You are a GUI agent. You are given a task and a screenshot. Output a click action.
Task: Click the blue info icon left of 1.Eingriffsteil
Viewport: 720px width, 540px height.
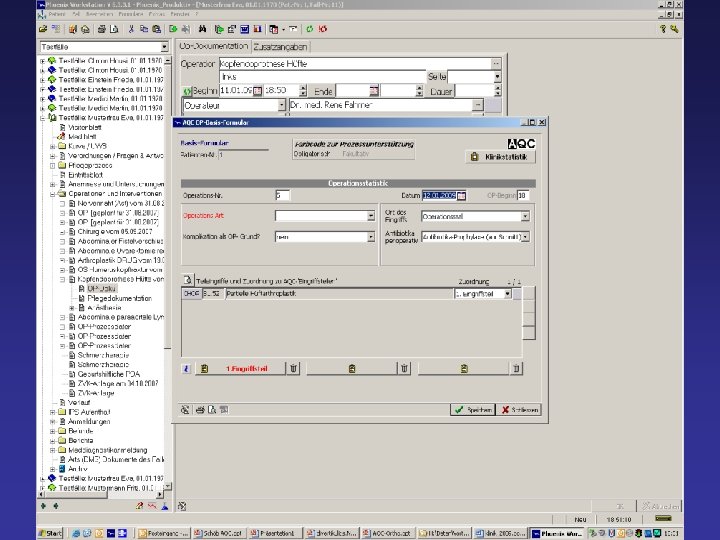(x=186, y=368)
